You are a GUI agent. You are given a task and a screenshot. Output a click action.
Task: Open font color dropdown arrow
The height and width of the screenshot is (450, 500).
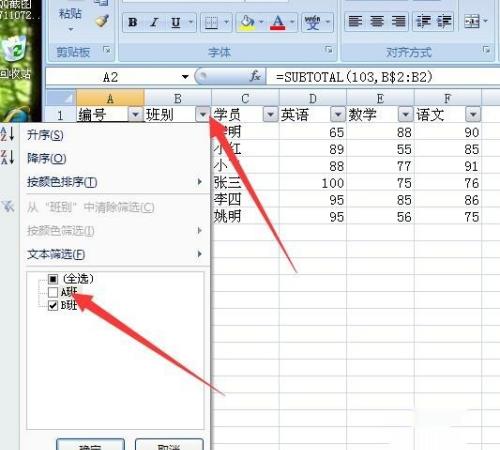point(292,22)
